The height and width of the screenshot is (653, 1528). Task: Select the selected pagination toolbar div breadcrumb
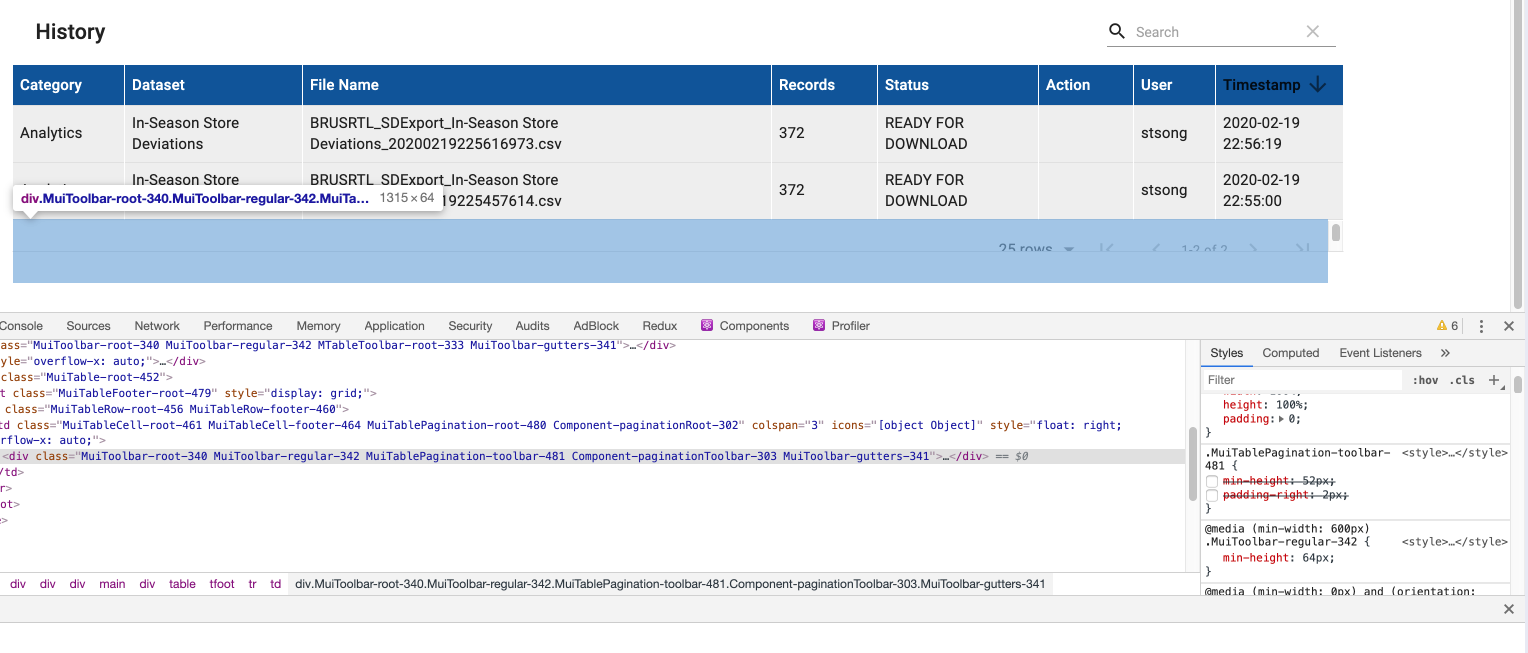tap(670, 584)
